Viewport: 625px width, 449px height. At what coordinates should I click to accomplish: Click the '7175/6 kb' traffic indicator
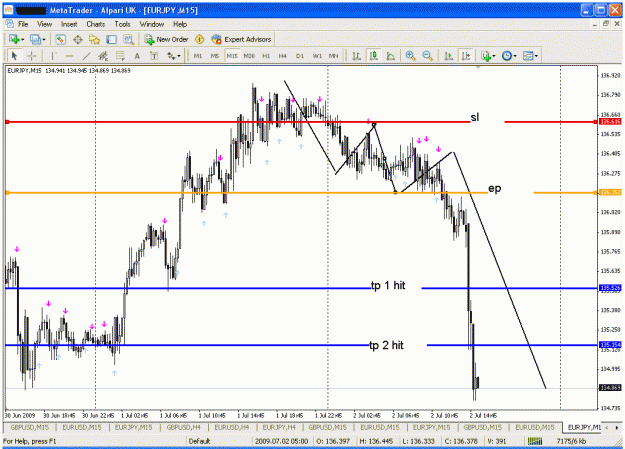pyautogui.click(x=571, y=441)
